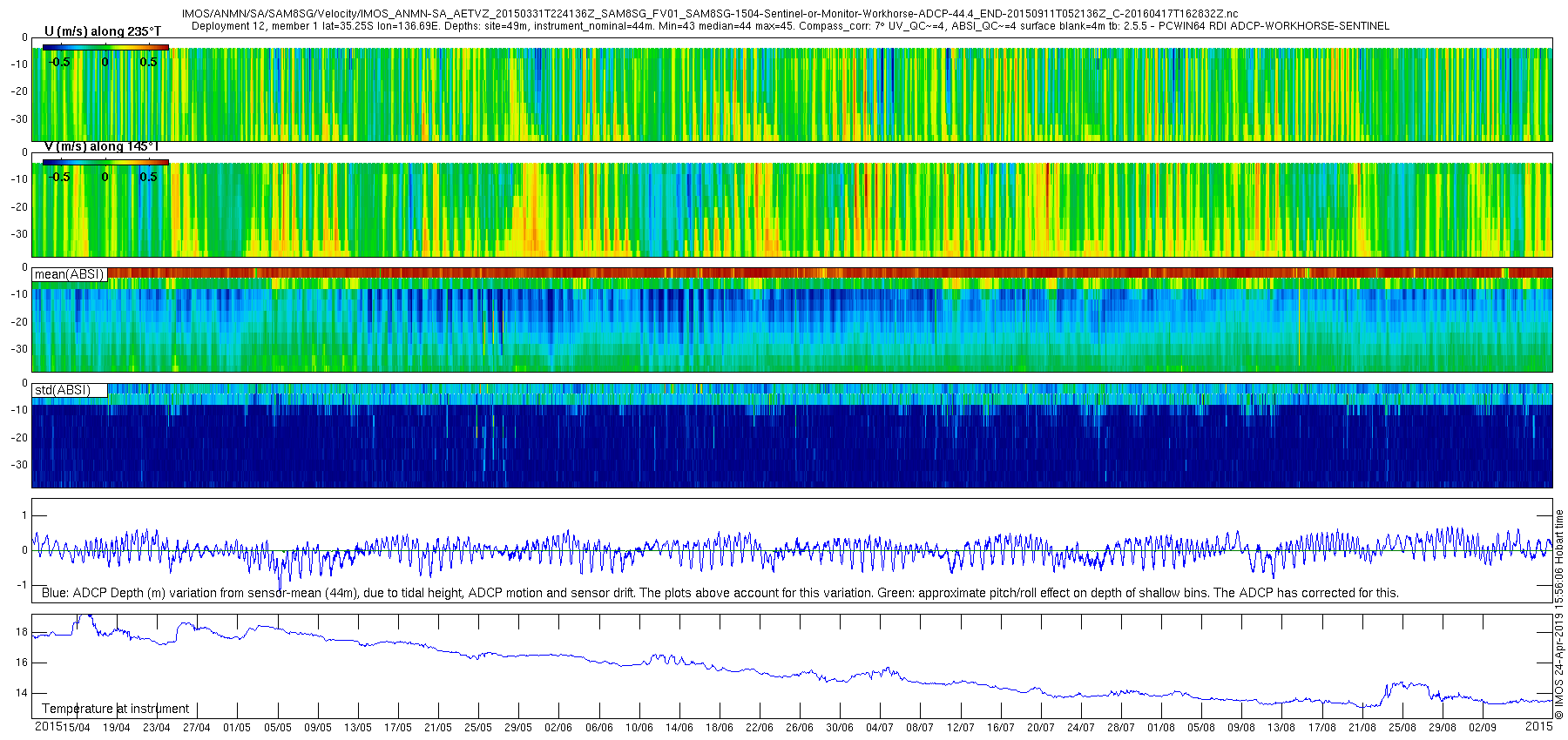Click the '05/08' date tick label
This screenshot has width=1568, height=740.
coord(1201,728)
